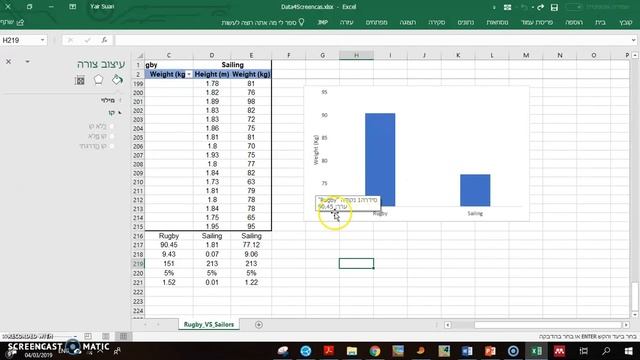Image resolution: width=640 pixels, height=360 pixels.
Task: Open the Name Box dropdown arrow
Action: [42, 40]
